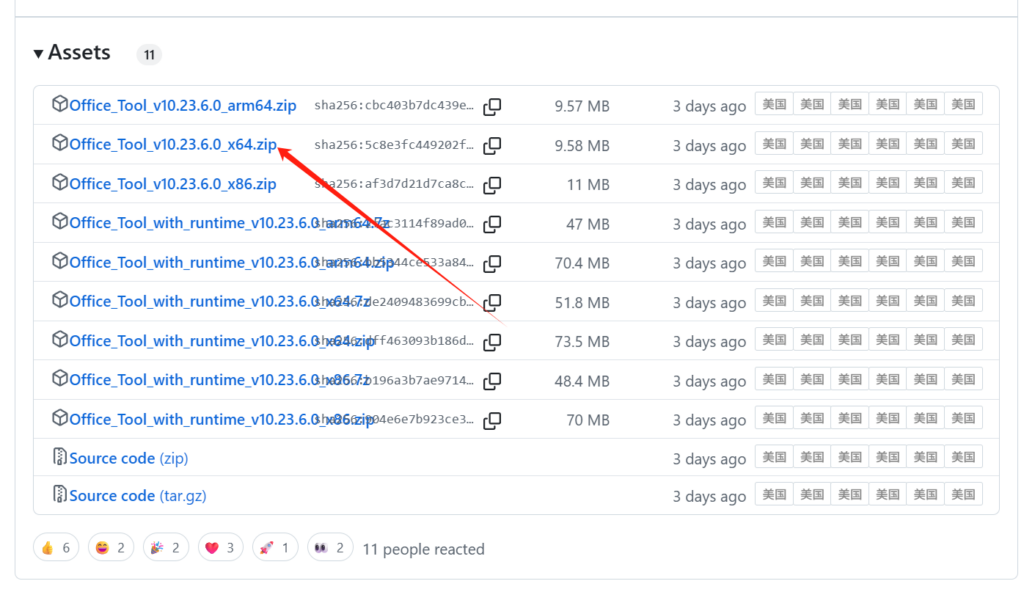This screenshot has height=592, width=1024.
Task: Click "3 days ago" in Source code (zip) row
Action: click(709, 459)
